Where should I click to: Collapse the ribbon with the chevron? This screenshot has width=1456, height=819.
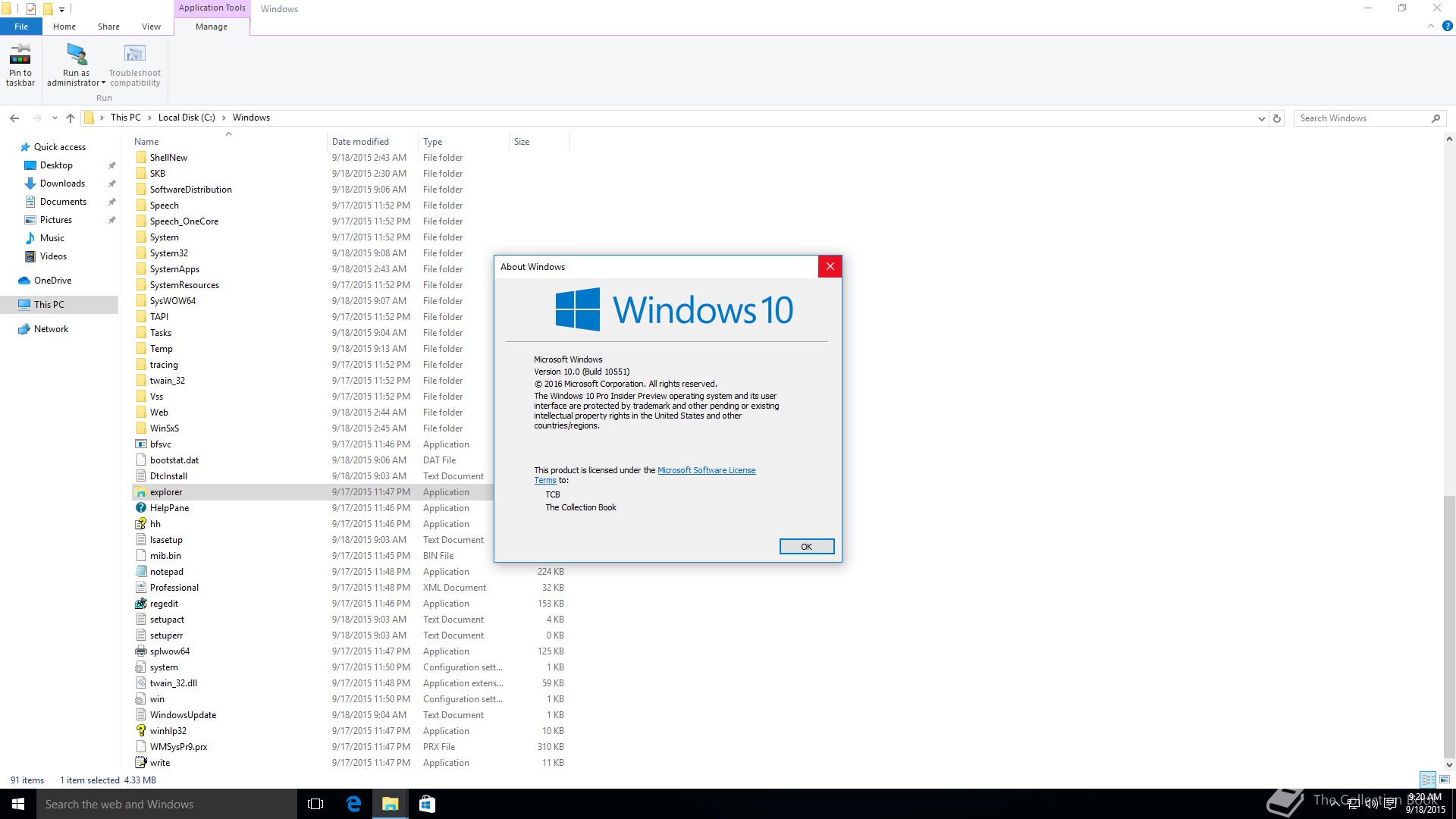click(x=1431, y=26)
